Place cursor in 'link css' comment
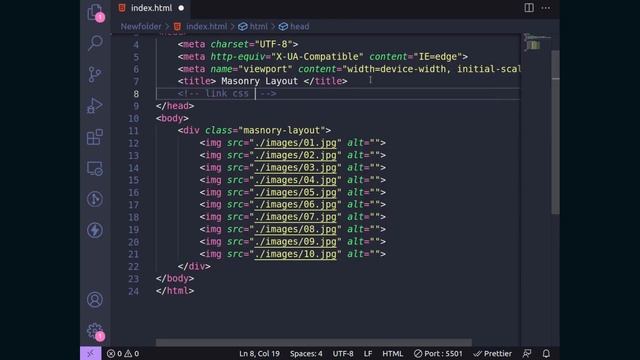The width and height of the screenshot is (640, 360). tap(227, 93)
